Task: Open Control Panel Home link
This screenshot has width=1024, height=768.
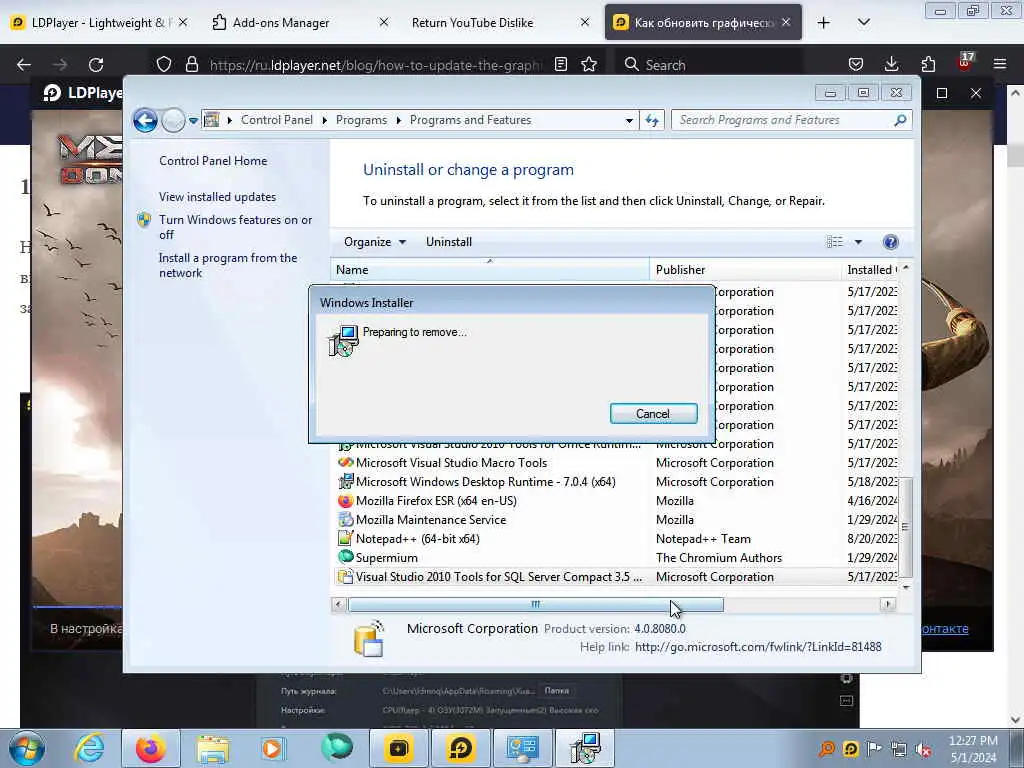Action: 213,161
